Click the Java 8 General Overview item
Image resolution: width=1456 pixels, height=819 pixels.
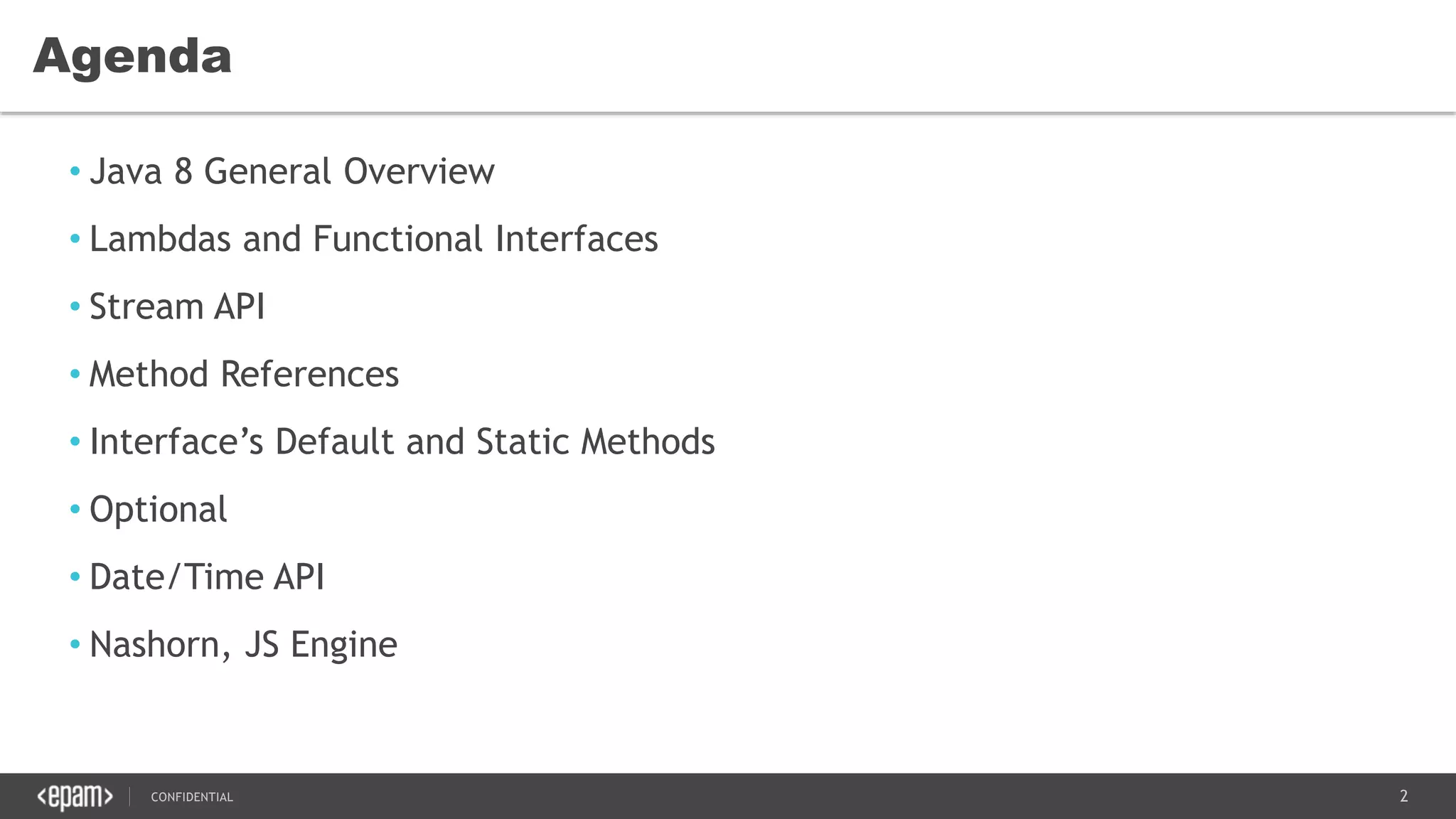(x=291, y=171)
